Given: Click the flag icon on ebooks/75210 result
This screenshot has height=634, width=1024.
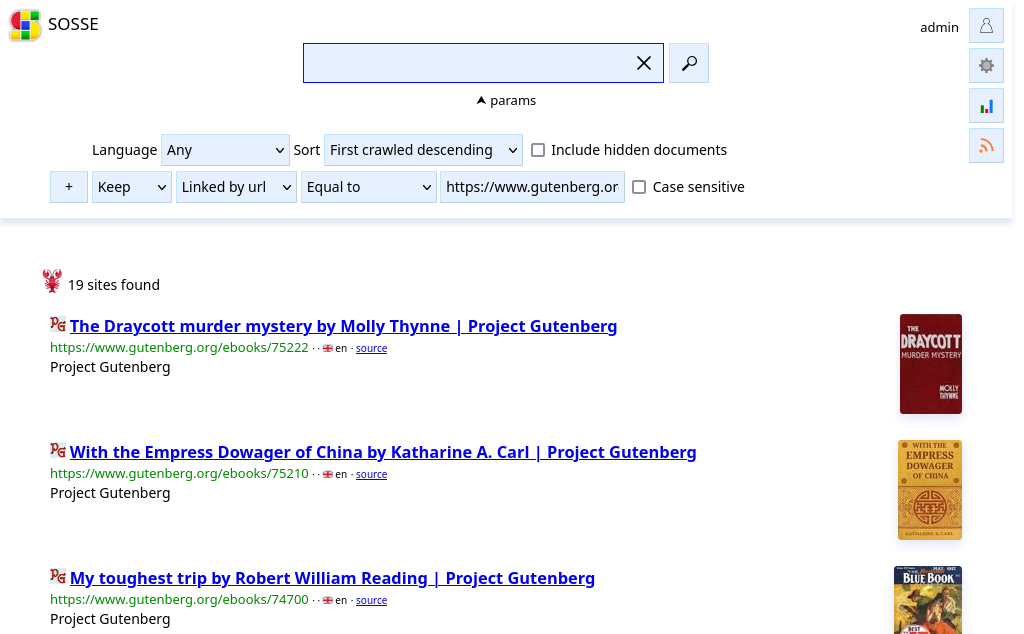Looking at the screenshot, I should click(x=328, y=475).
